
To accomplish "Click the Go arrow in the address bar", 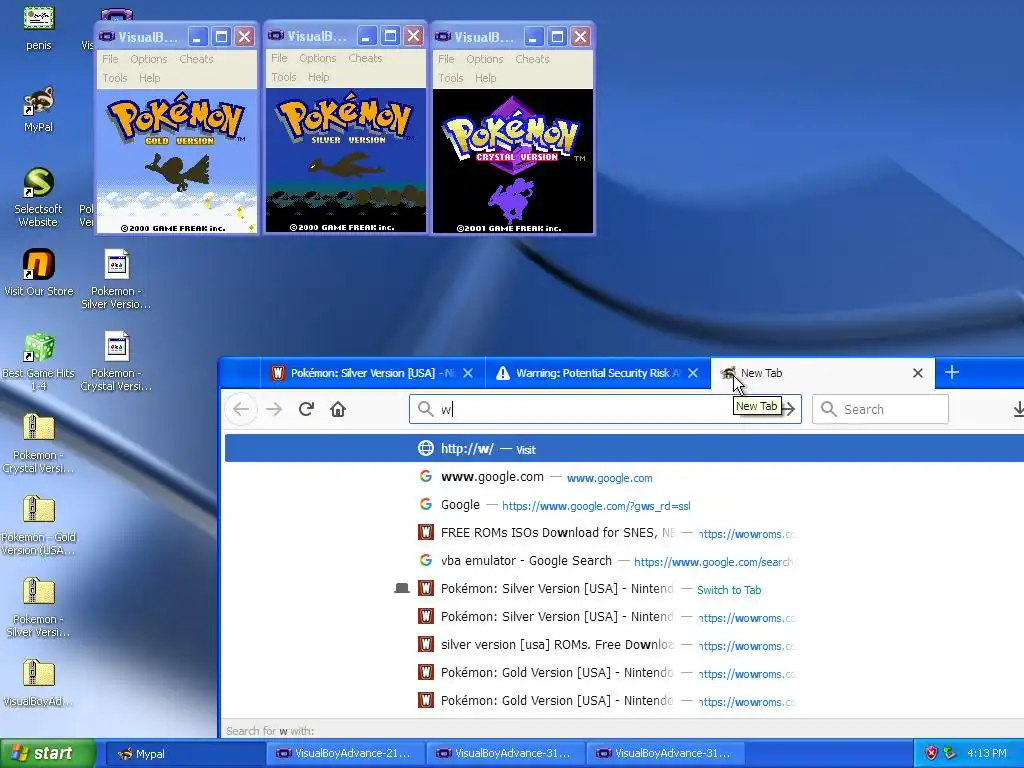I will [789, 409].
